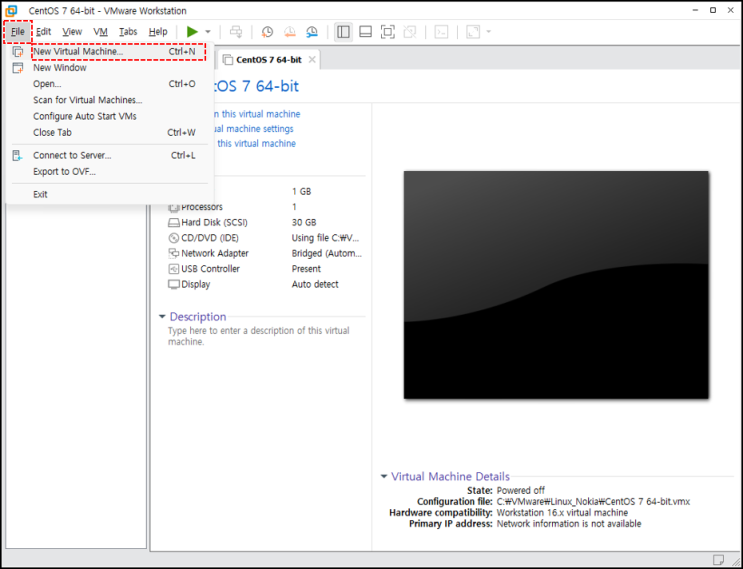Viewport: 743px width, 569px height.
Task: Click the upgrade this virtual machine link
Action: (256, 144)
